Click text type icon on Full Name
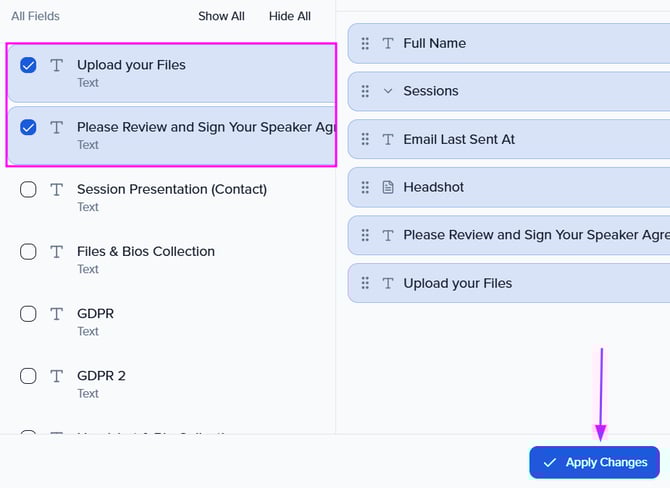The height and width of the screenshot is (488, 670). [x=388, y=44]
